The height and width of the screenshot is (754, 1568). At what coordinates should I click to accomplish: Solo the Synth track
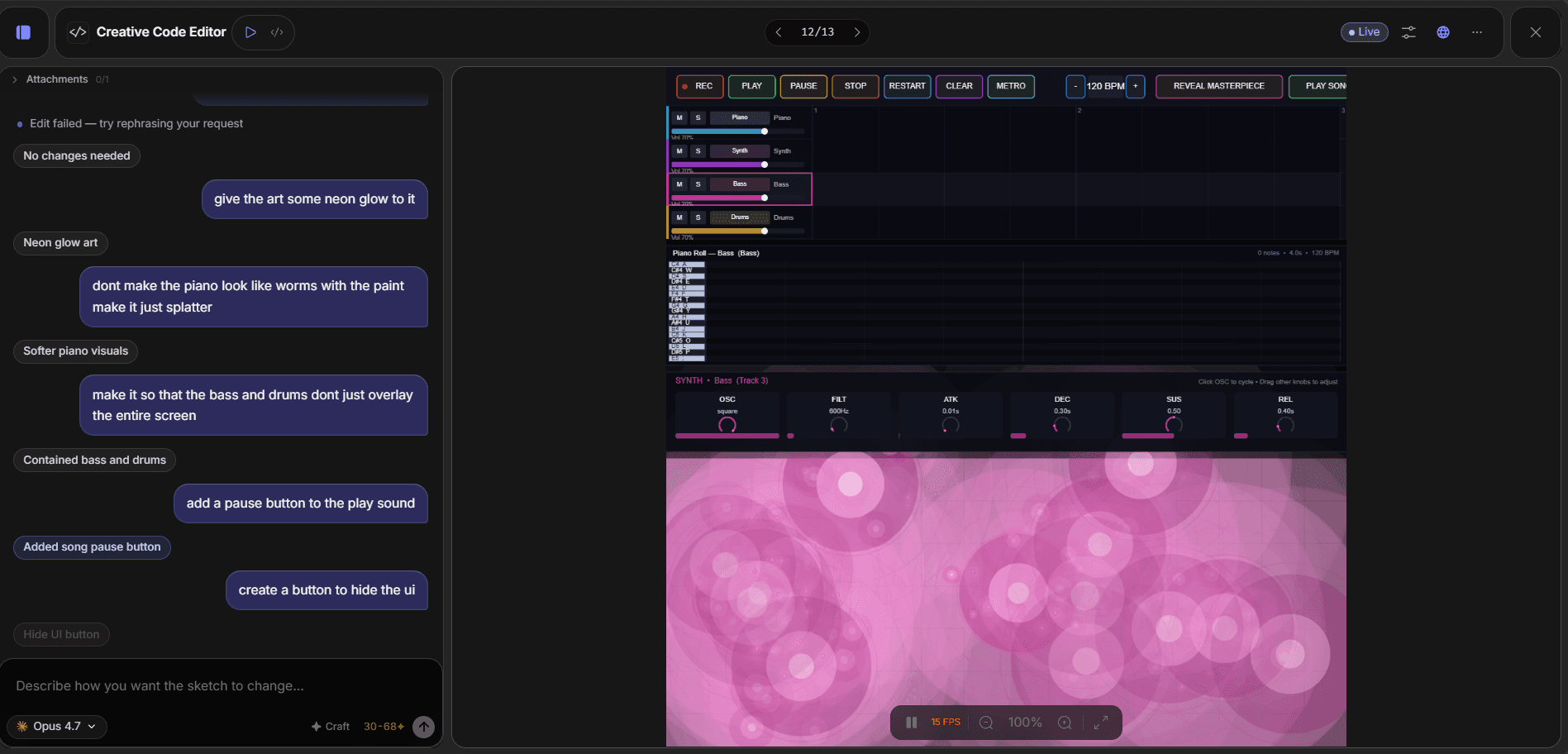tap(698, 151)
